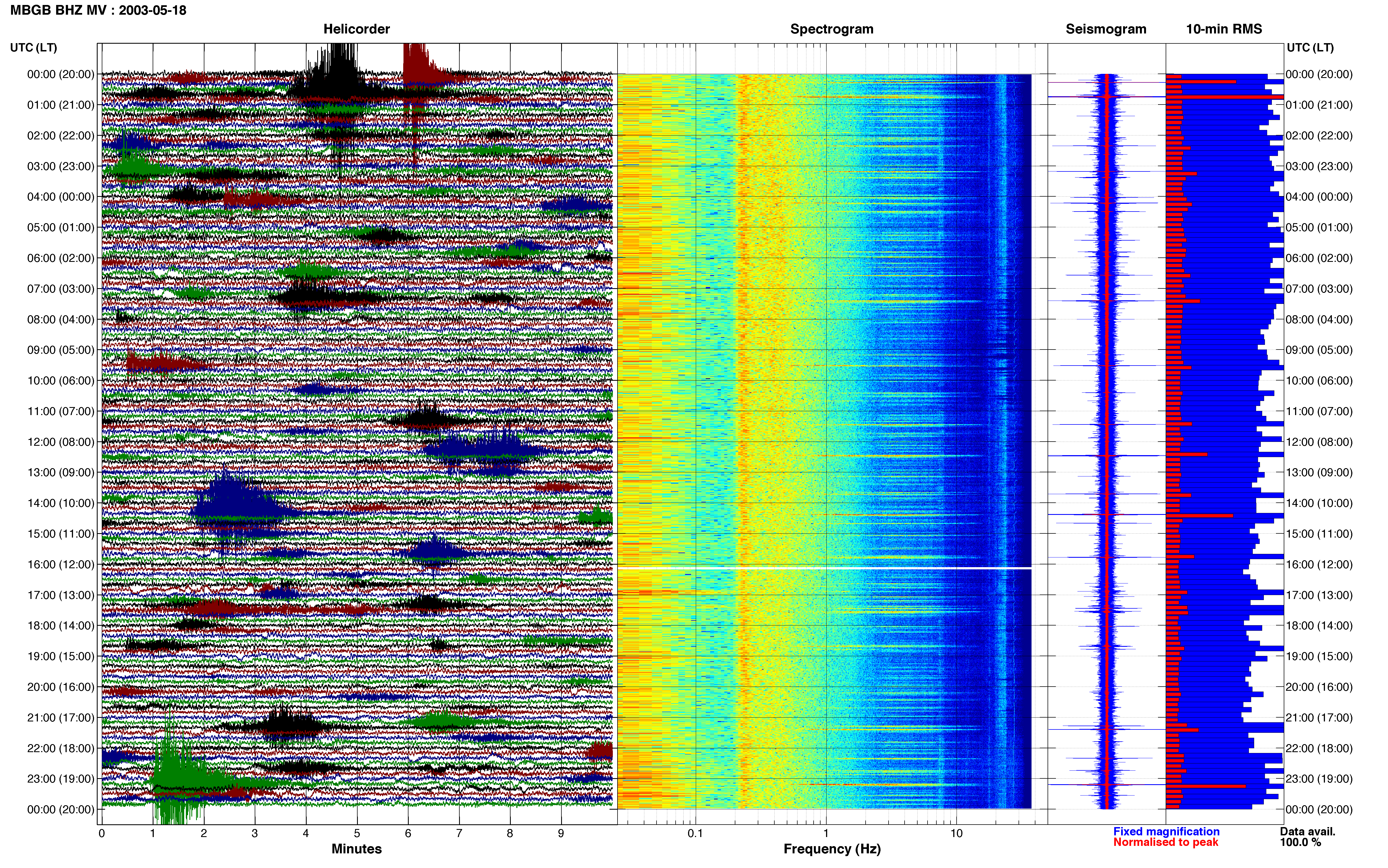Viewport: 1388px width, 868px height.
Task: Click left time label '03:00 (23:00)'
Action: pos(61,166)
